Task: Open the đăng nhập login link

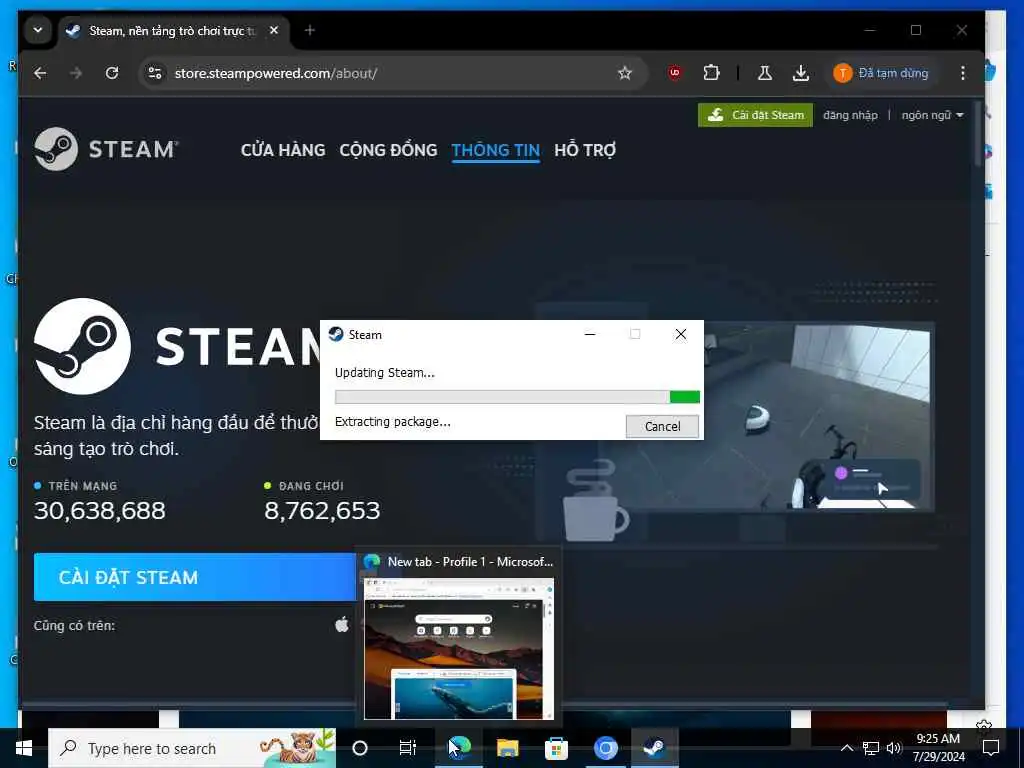Action: (x=850, y=115)
